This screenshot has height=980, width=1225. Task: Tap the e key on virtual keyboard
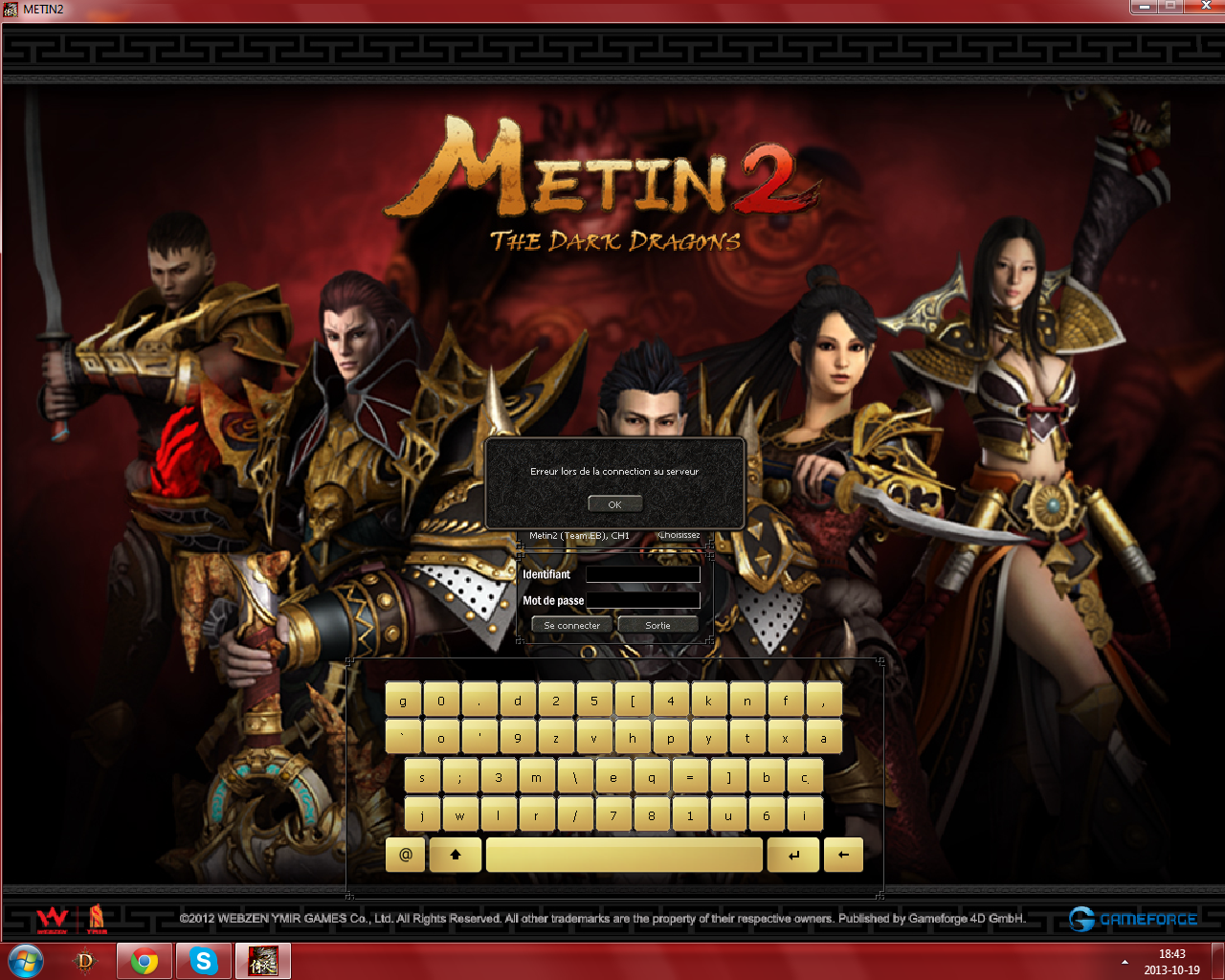click(x=613, y=776)
